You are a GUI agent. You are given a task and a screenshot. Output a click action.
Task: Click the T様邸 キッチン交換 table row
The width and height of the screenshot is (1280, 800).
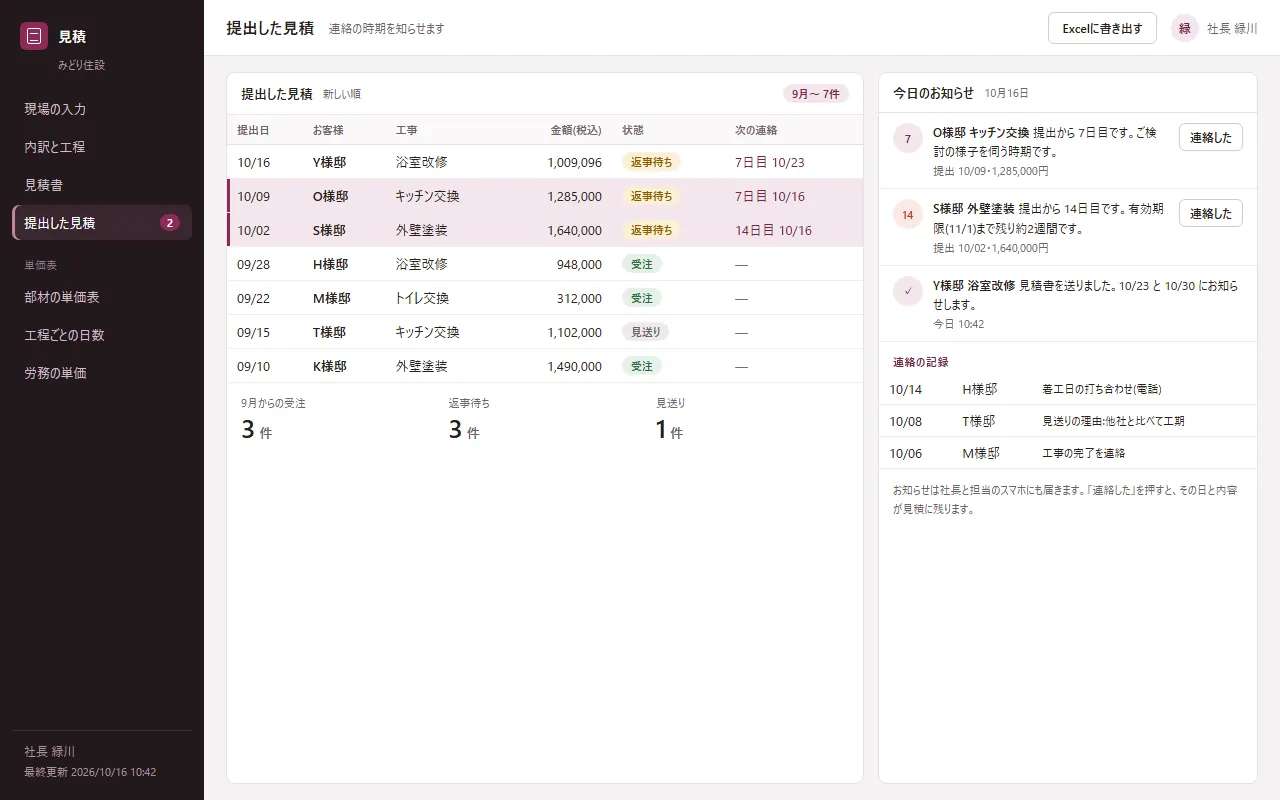(x=545, y=332)
